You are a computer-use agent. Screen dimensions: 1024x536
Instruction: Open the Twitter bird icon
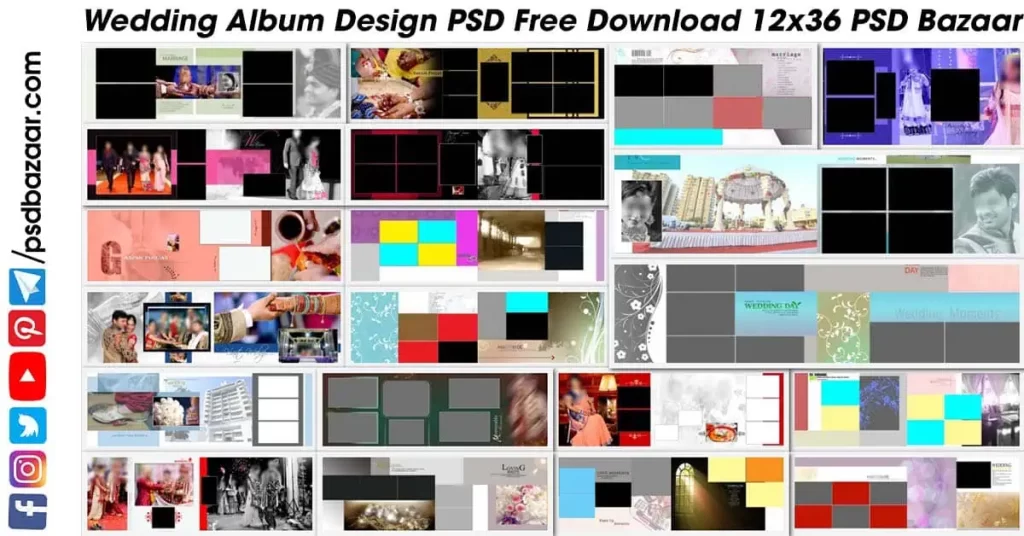point(27,425)
